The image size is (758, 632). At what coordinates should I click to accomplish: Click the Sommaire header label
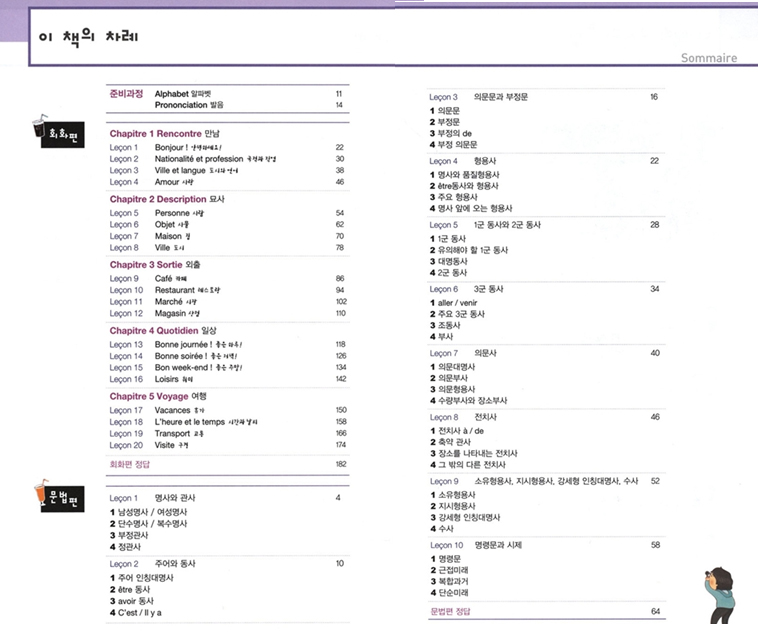[708, 58]
